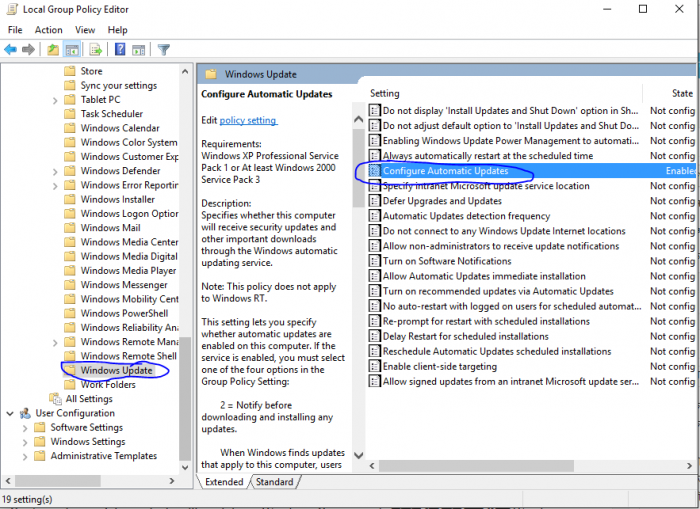Expand the Software Settings node
The width and height of the screenshot is (700, 509).
click(25, 428)
